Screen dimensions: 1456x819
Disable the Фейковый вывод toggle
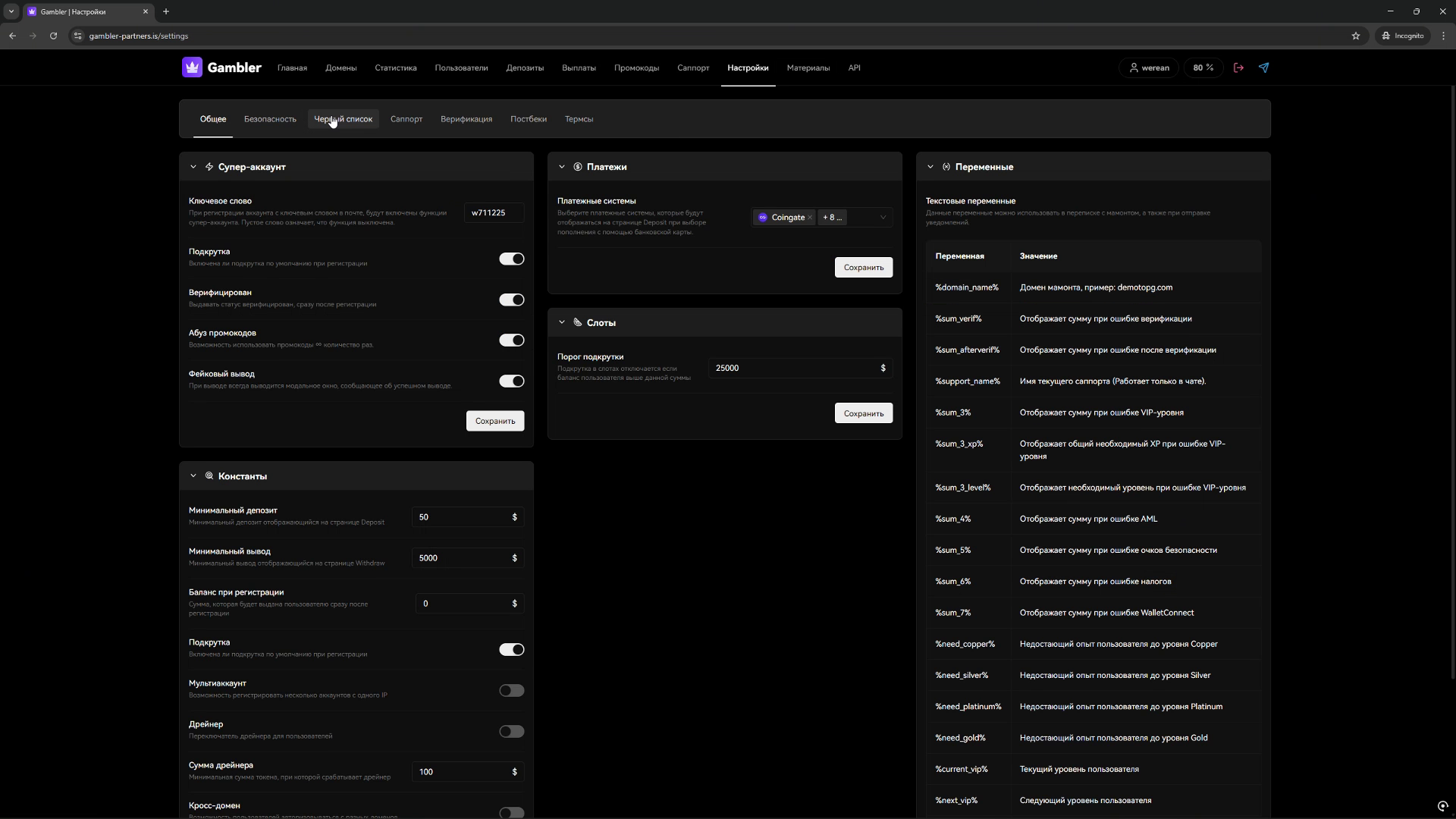511,381
